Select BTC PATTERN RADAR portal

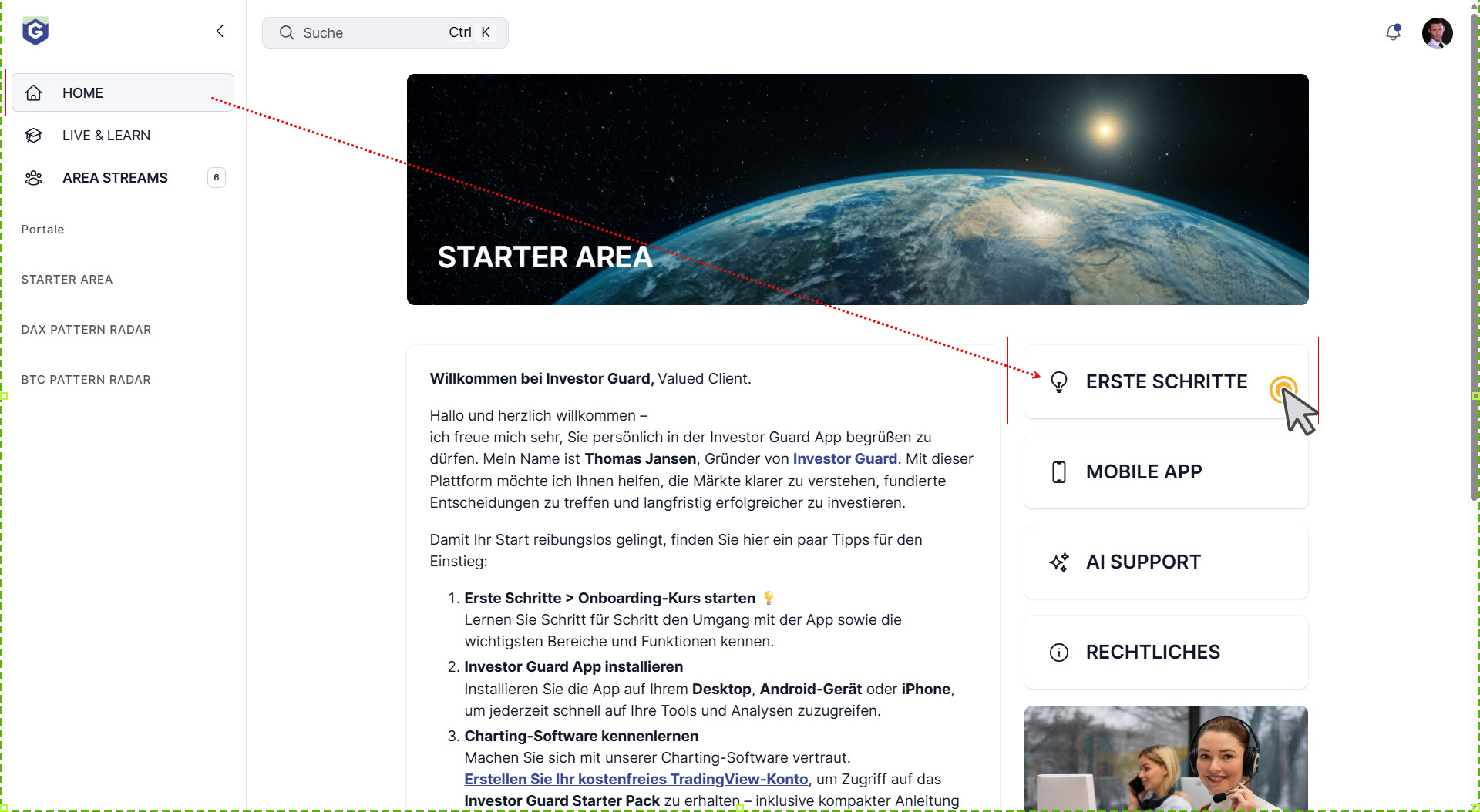click(86, 380)
